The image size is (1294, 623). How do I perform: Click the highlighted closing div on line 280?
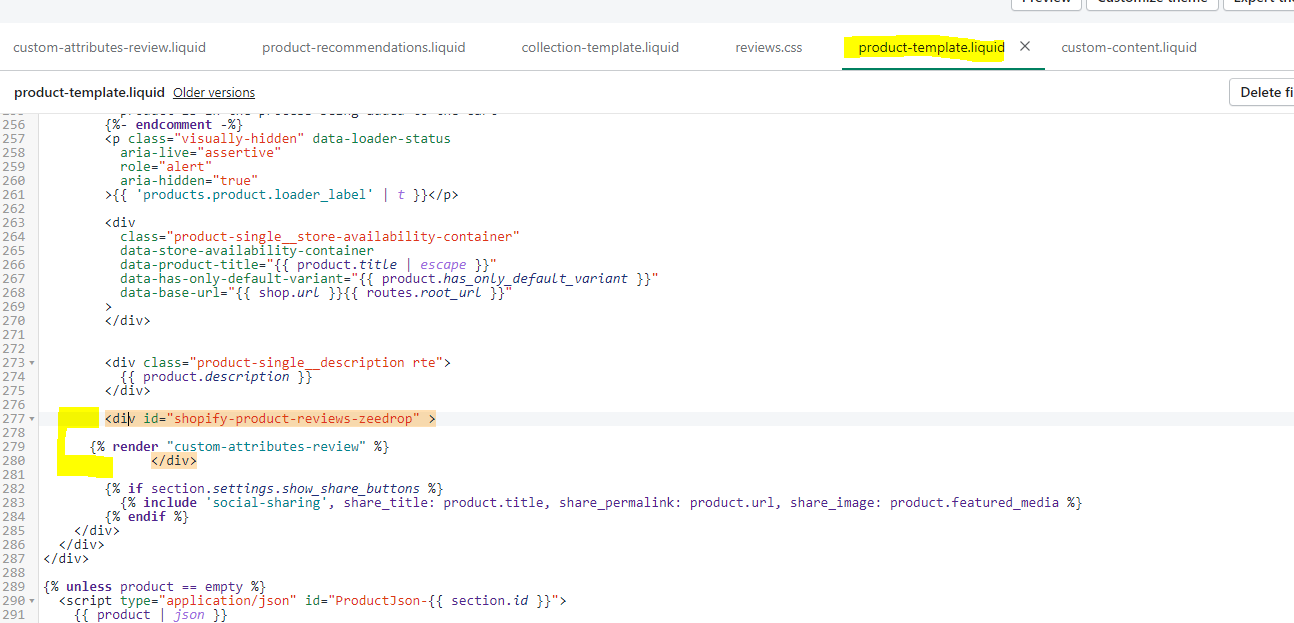pyautogui.click(x=174, y=460)
